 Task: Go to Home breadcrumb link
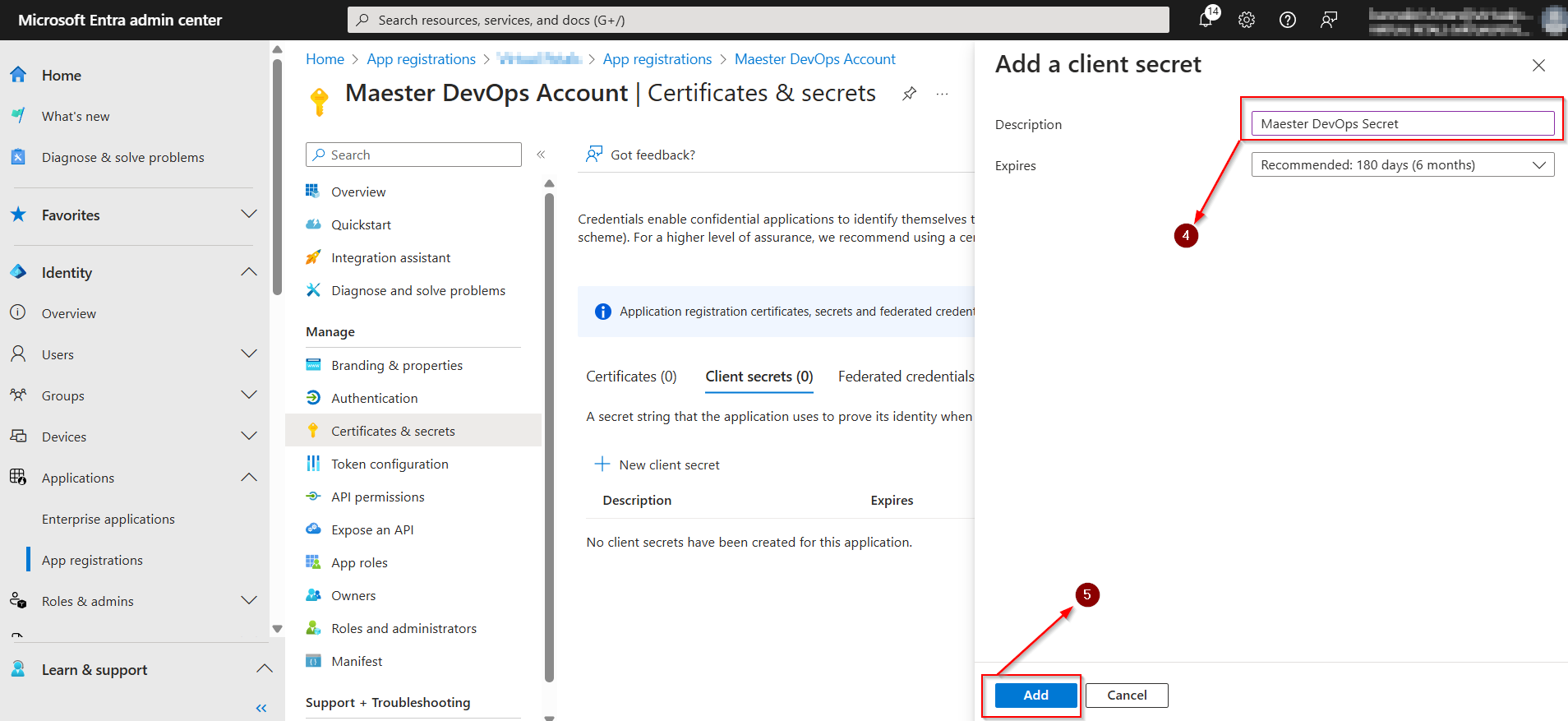click(325, 59)
